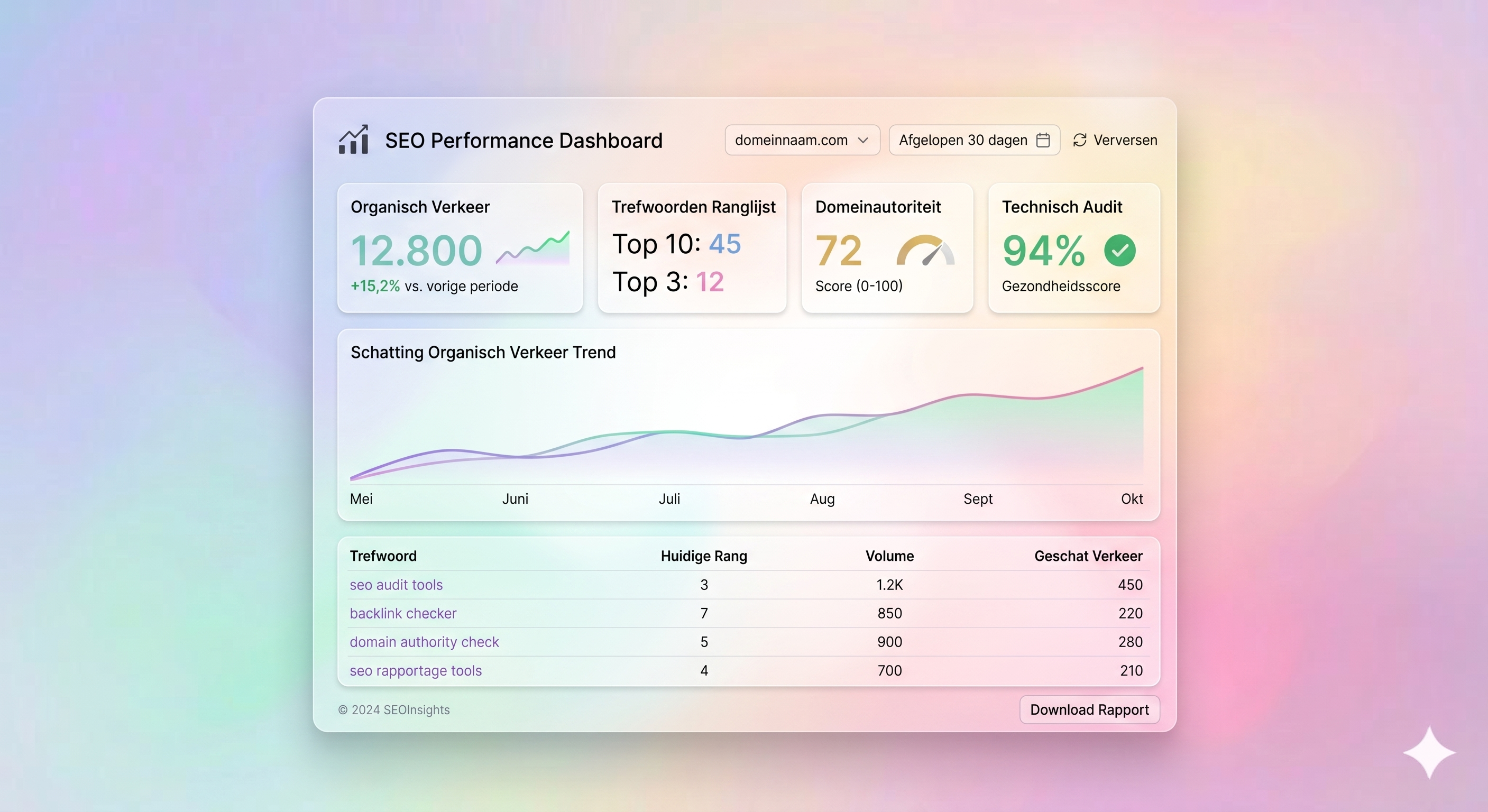Open the domeinnaam.com domain dropdown
1488x812 pixels.
coord(802,140)
